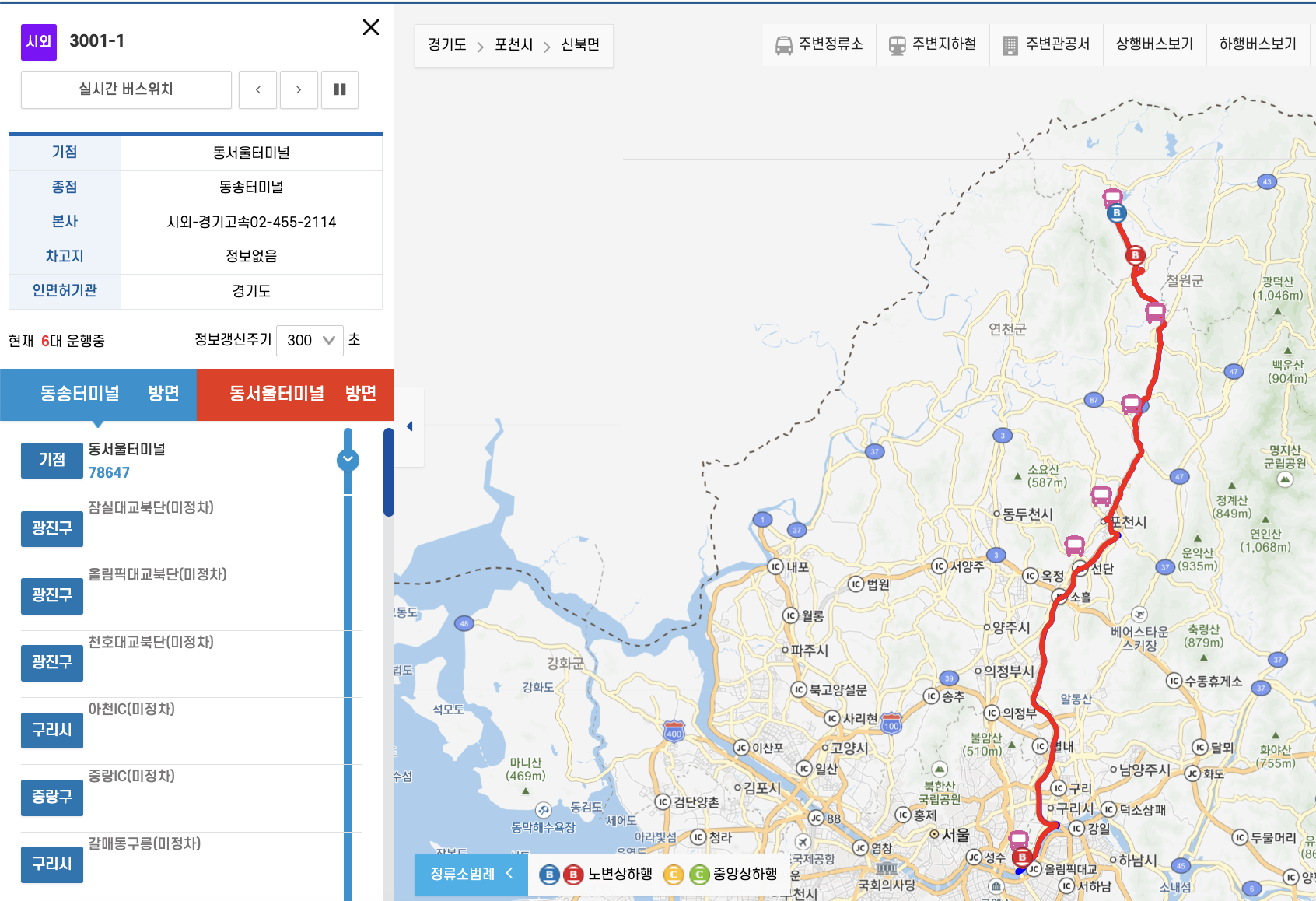This screenshot has width=1316, height=901.
Task: Show nearby public offices (주변관공서)
Action: pyautogui.click(x=1046, y=44)
